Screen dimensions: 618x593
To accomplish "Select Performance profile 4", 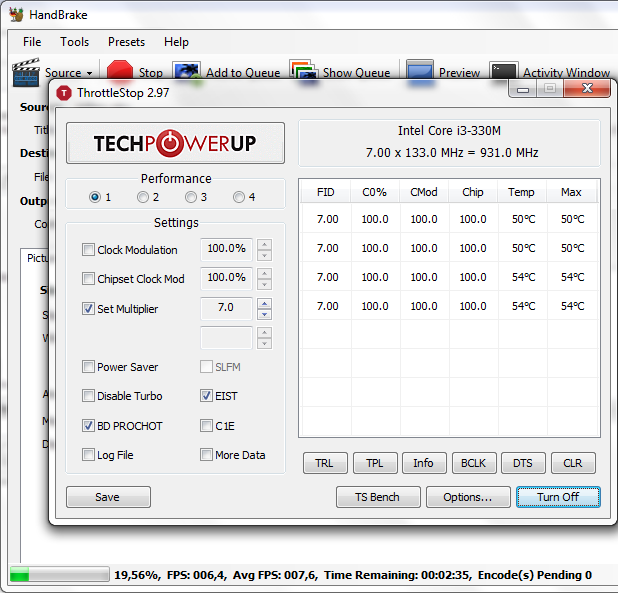I will pyautogui.click(x=239, y=197).
